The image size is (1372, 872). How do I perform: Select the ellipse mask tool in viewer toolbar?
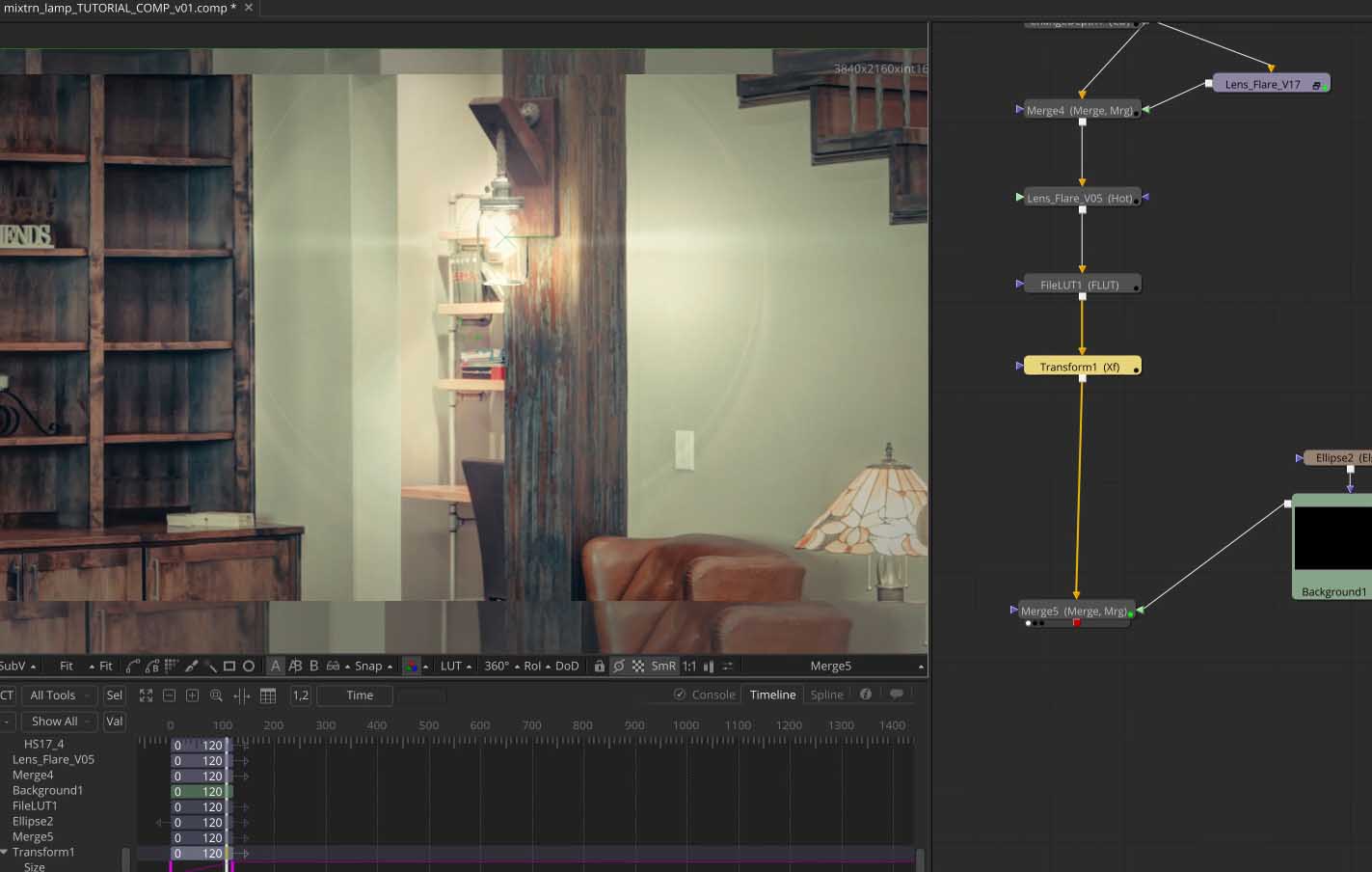click(x=249, y=666)
